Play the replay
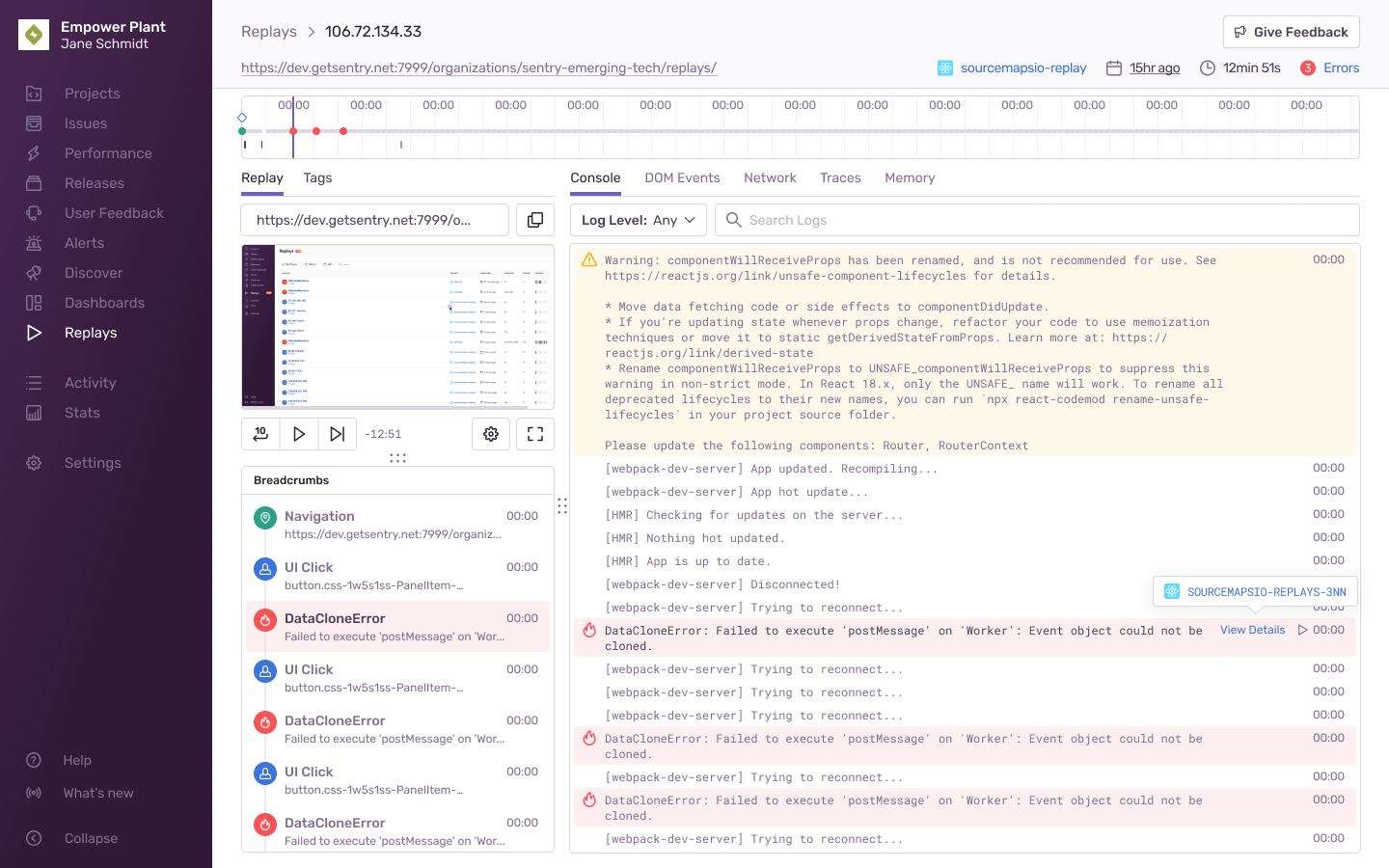The height and width of the screenshot is (868, 1389). click(299, 434)
